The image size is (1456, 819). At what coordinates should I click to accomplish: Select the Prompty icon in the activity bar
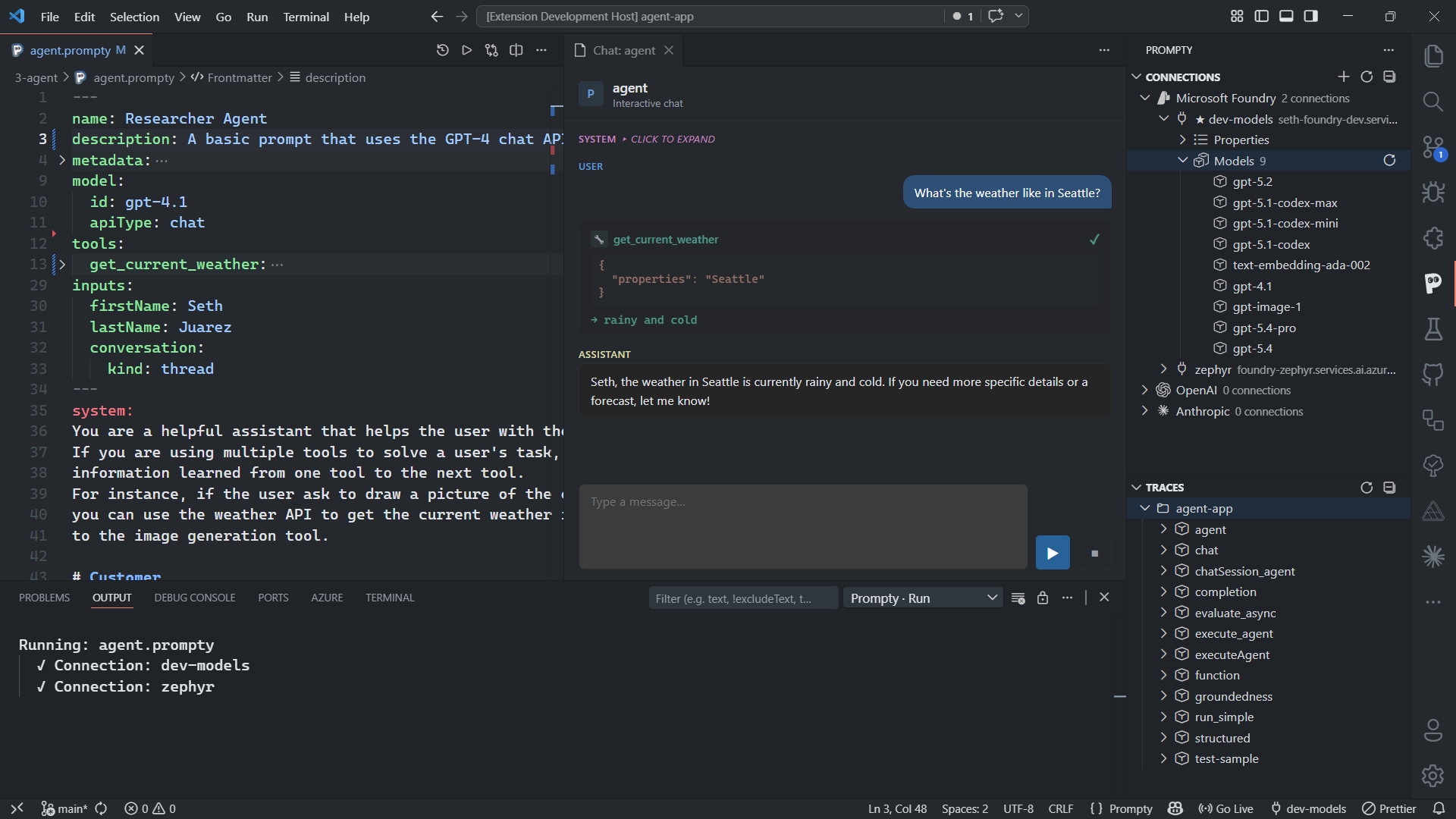click(1433, 284)
